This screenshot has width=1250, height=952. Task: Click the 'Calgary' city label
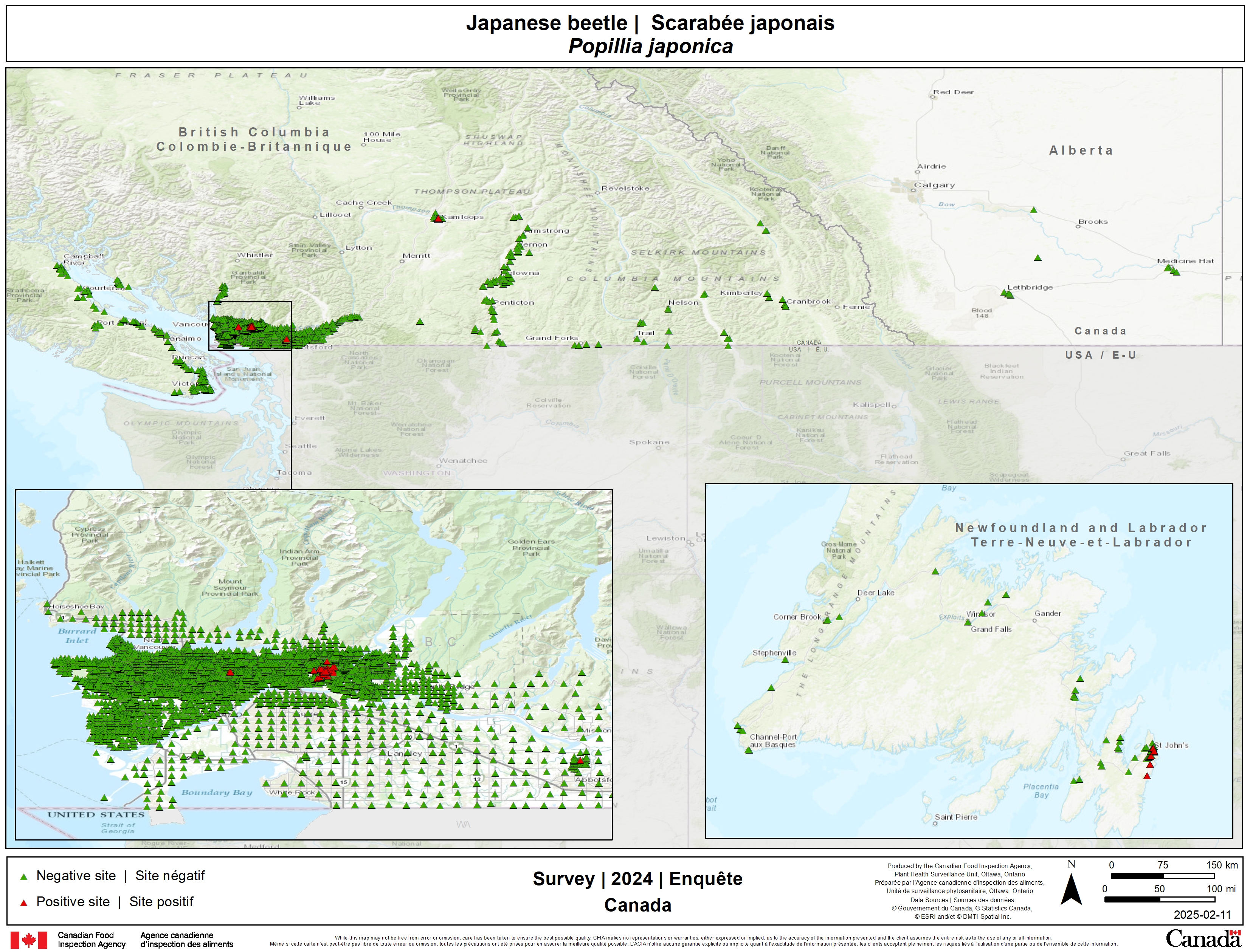click(x=934, y=185)
